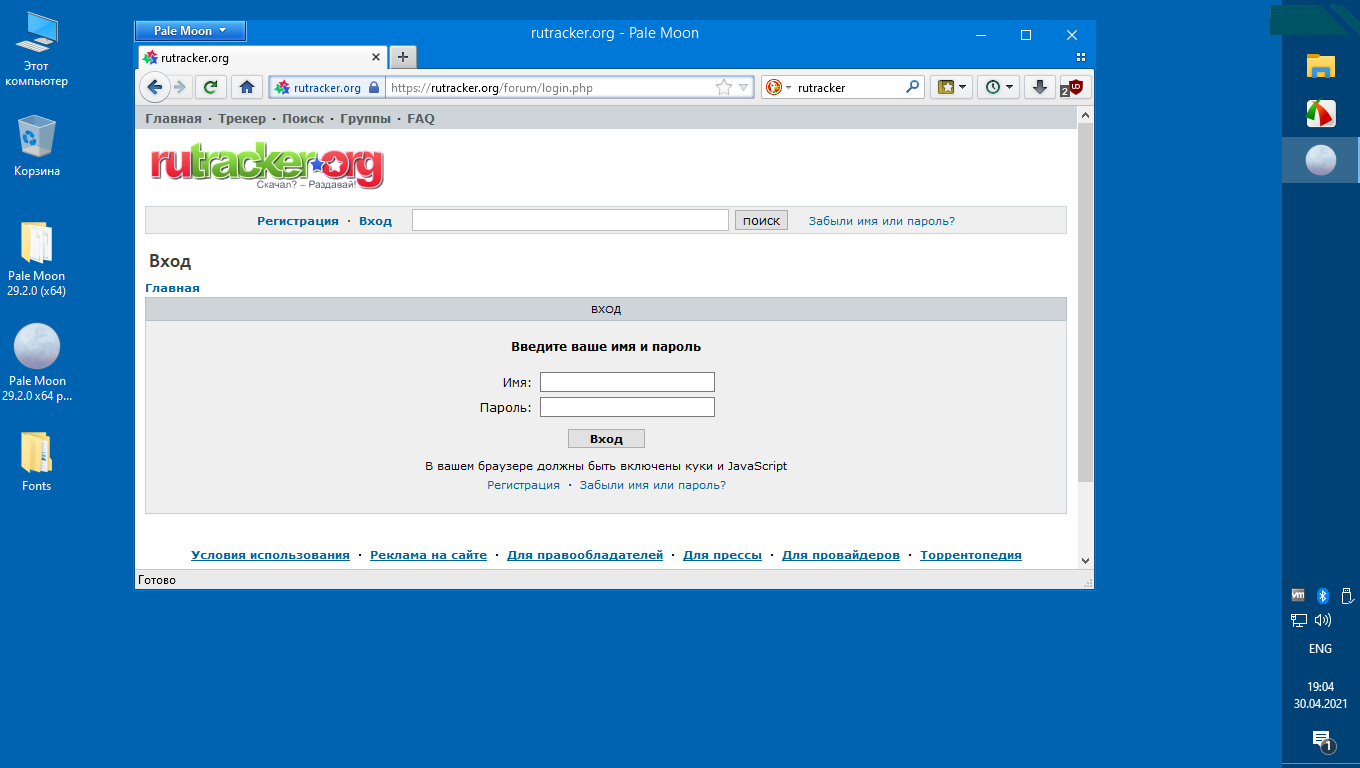Click the VMware tools tray icon
The image size is (1360, 768).
pyautogui.click(x=1298, y=595)
